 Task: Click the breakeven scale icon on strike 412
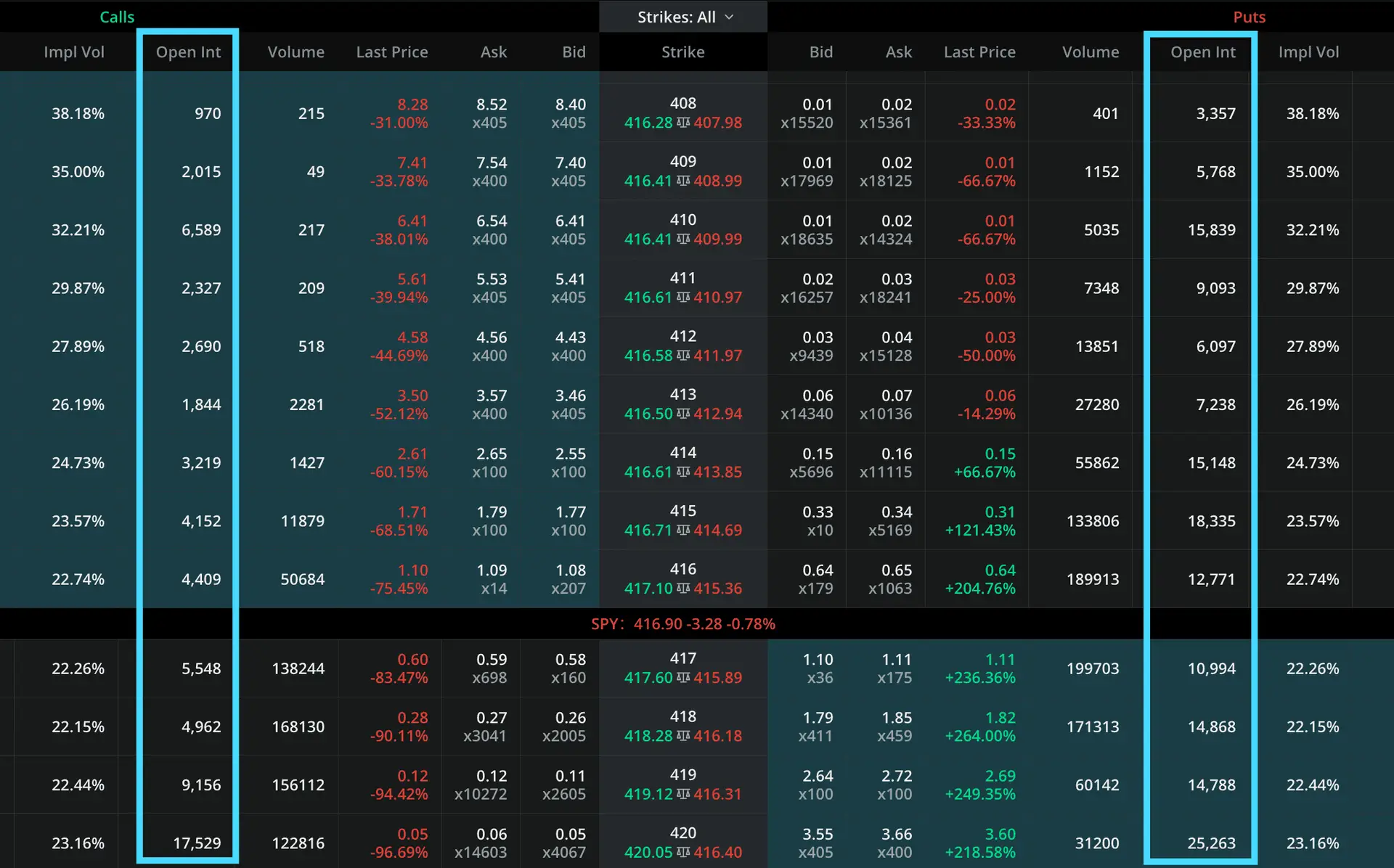coord(683,356)
